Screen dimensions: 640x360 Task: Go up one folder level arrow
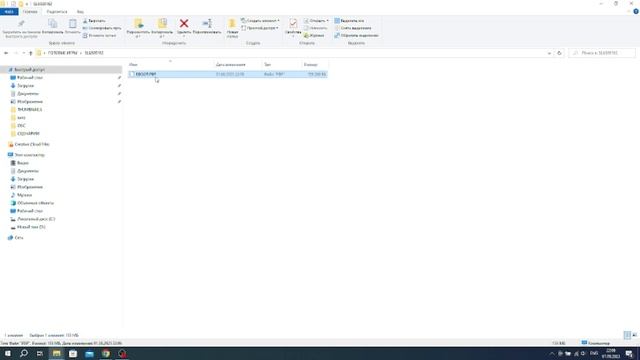pos(31,53)
